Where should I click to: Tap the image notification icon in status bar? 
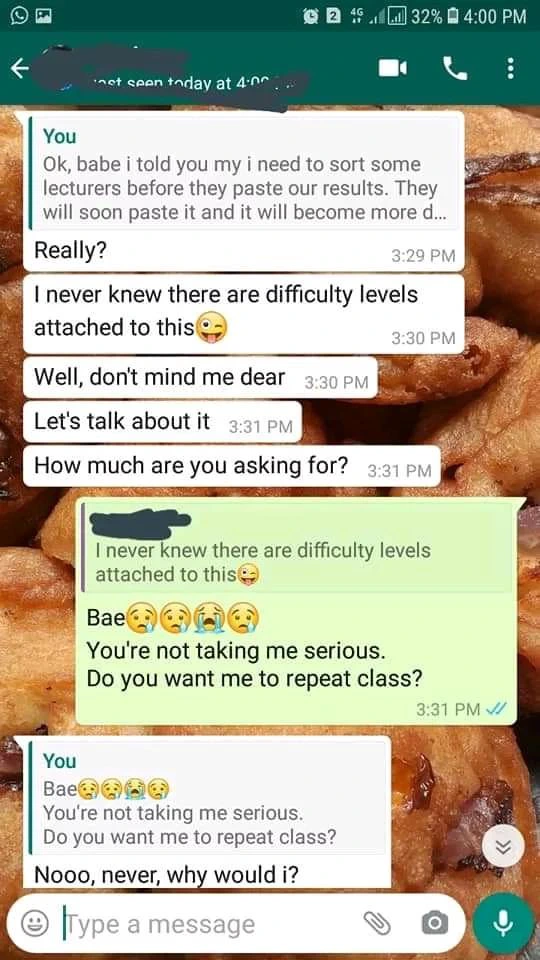click(x=42, y=16)
